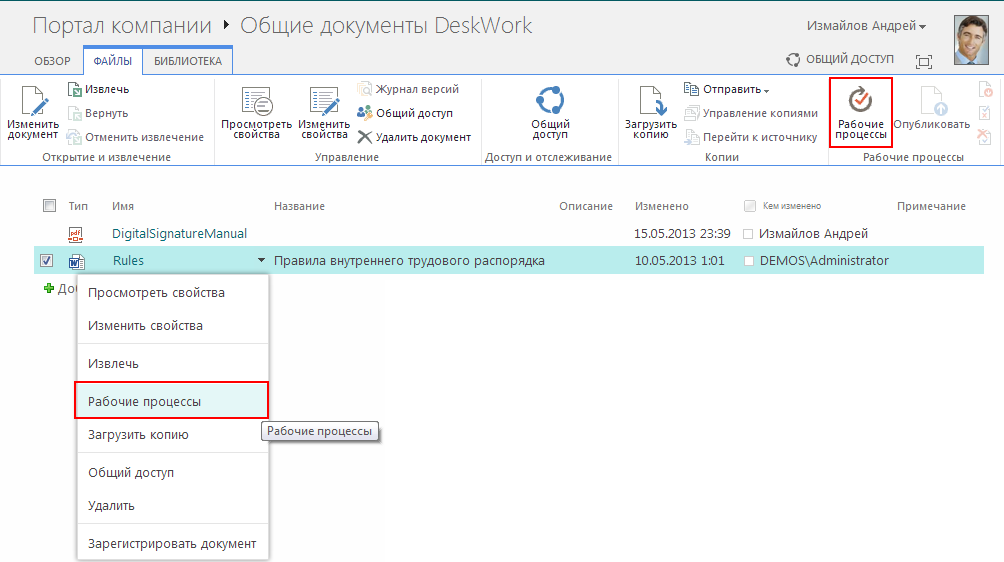Open the Отправить dropdown in the ribbon
The height and width of the screenshot is (562, 1004).
(x=727, y=89)
